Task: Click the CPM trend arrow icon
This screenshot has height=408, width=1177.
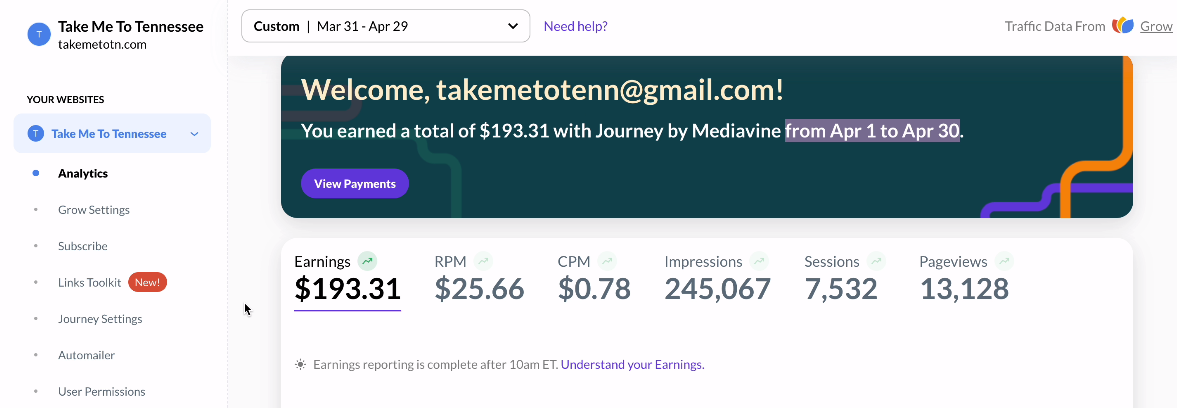Action: click(x=607, y=261)
